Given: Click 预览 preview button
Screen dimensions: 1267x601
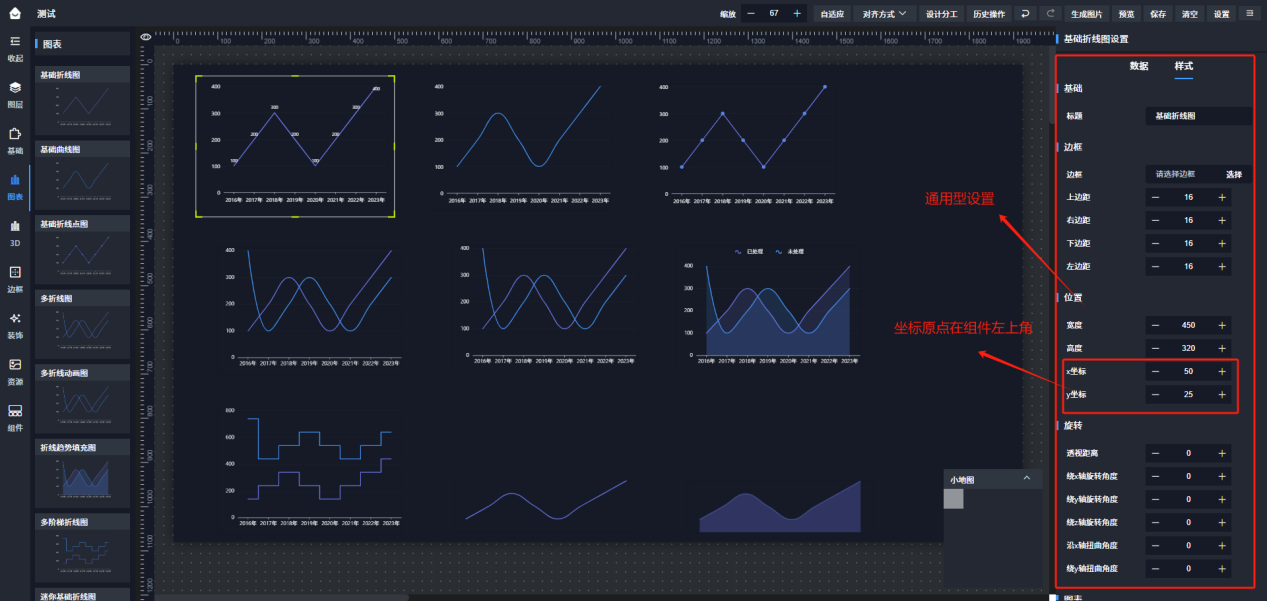Looking at the screenshot, I should tap(1126, 14).
